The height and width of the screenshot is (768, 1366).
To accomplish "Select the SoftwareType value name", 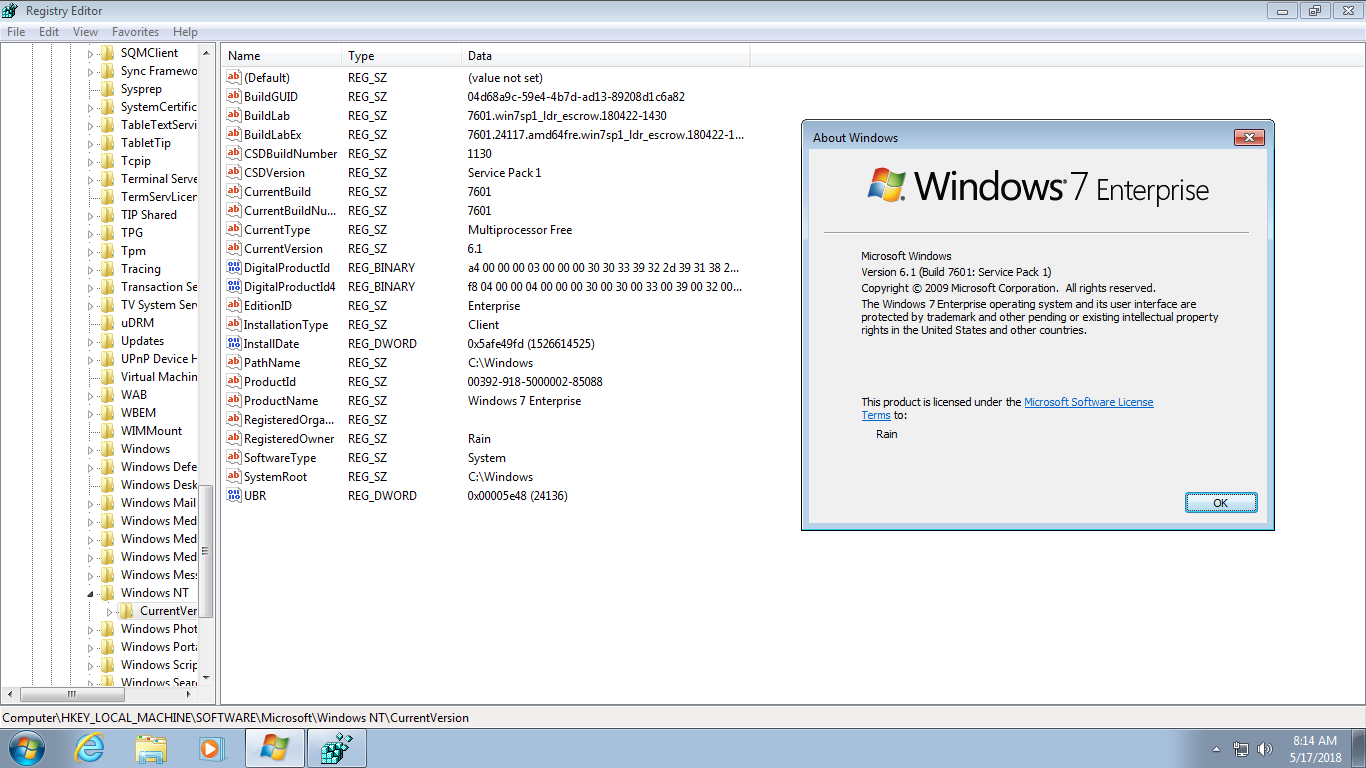I will pyautogui.click(x=280, y=458).
